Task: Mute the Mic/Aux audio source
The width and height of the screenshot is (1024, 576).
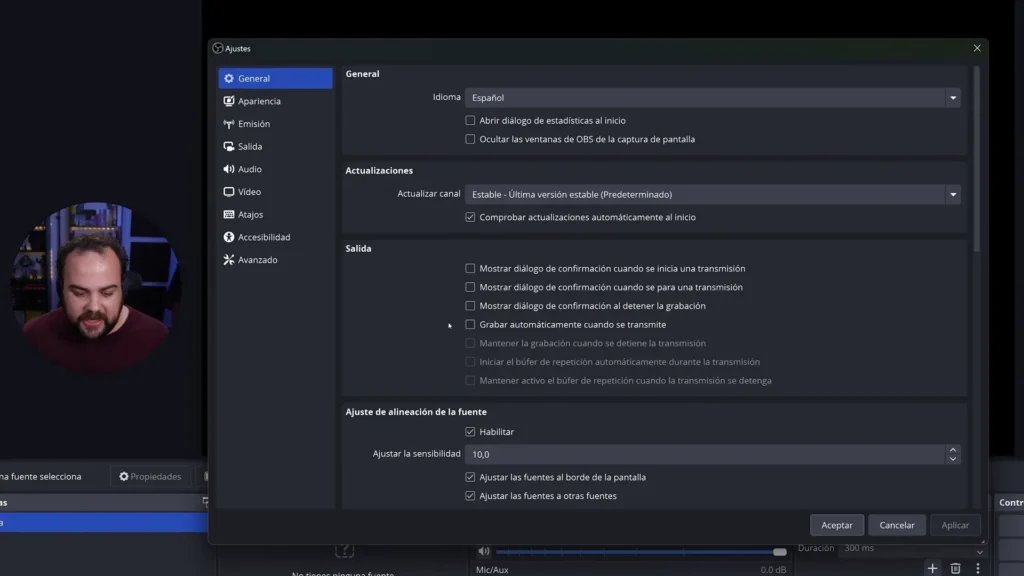Action: 484,550
